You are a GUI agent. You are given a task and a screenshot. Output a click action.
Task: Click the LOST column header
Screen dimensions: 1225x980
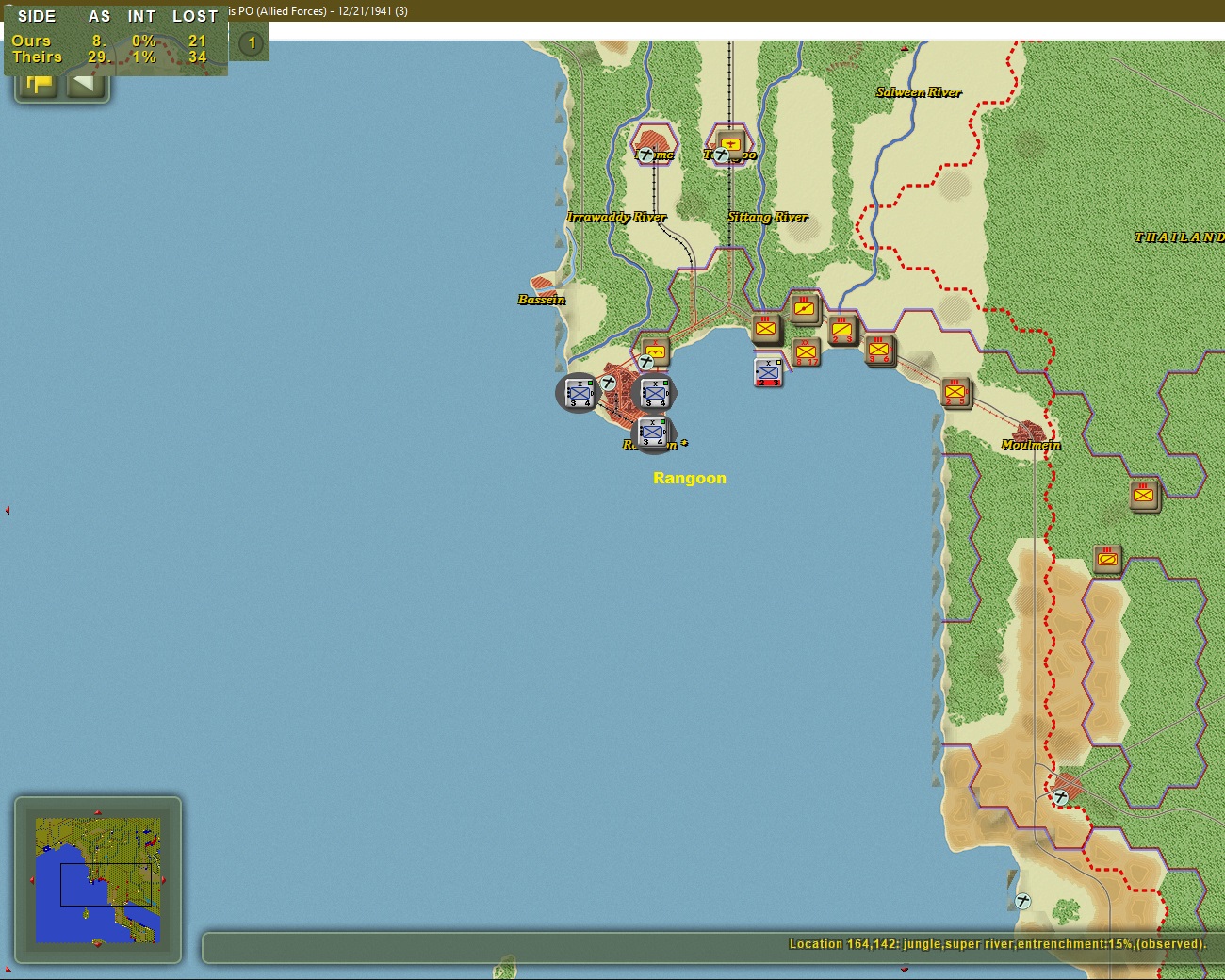(x=195, y=16)
